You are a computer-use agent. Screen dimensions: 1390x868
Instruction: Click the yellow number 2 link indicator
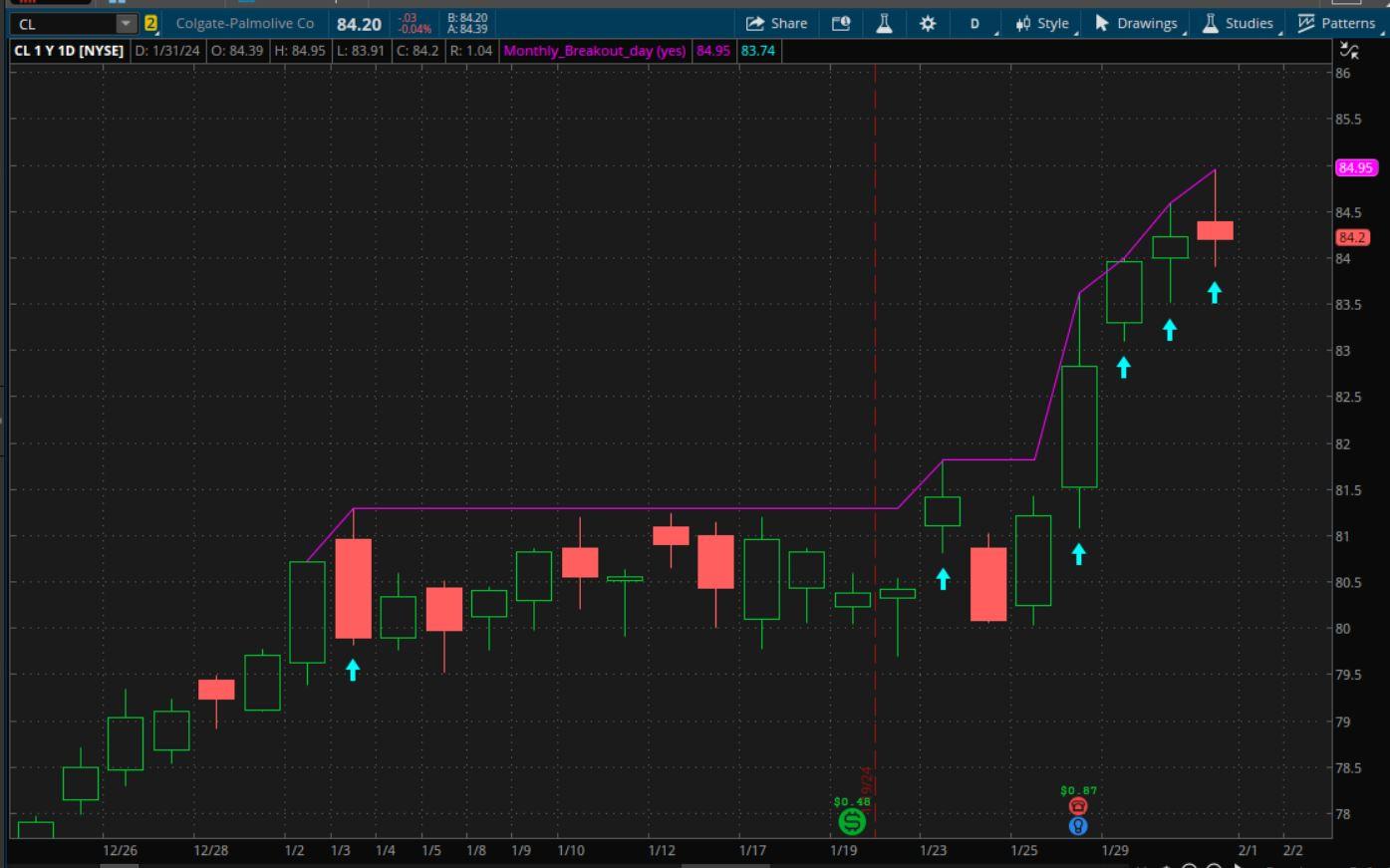pyautogui.click(x=151, y=23)
